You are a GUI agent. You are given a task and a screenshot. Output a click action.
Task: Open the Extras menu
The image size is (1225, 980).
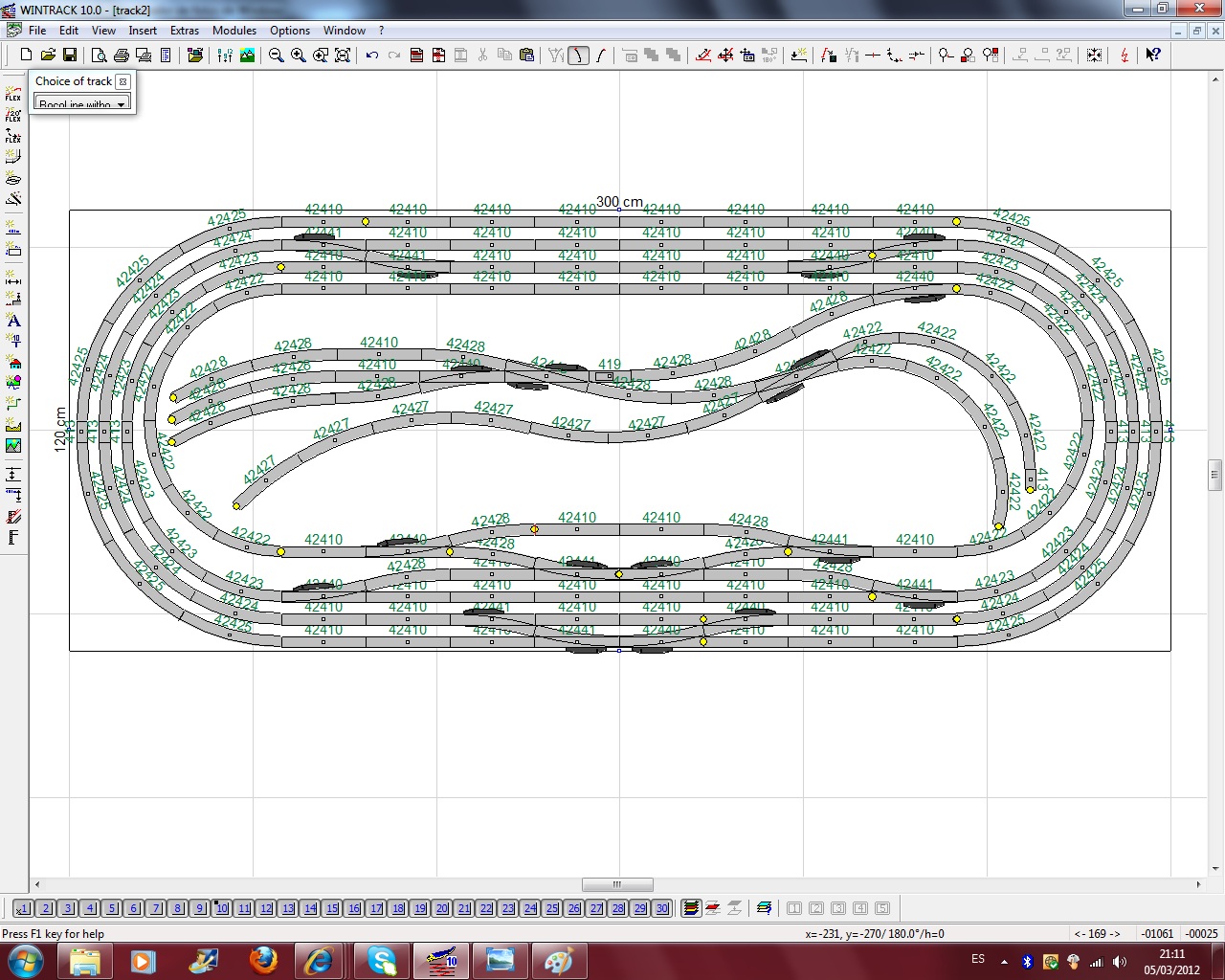(x=185, y=31)
